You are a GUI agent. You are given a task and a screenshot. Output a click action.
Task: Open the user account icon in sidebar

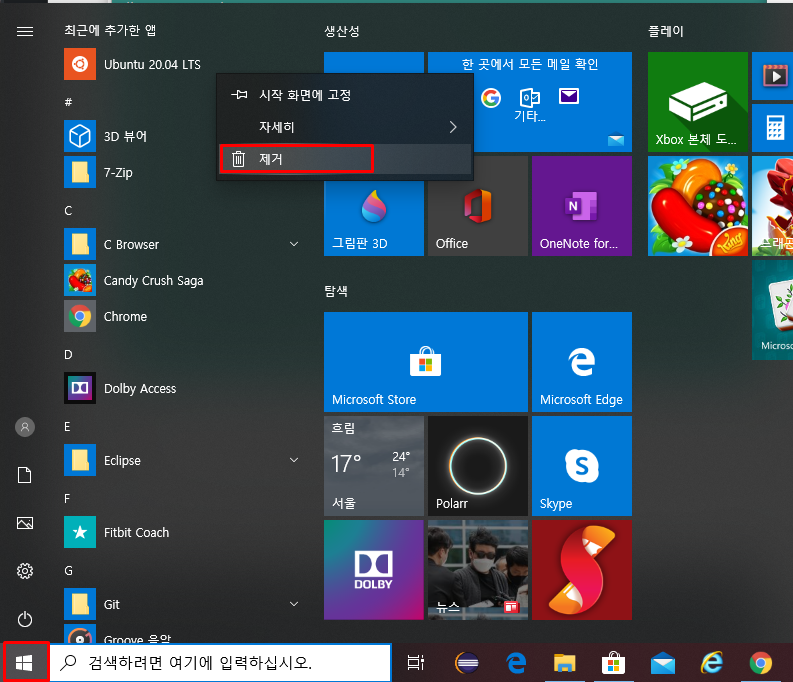[25, 427]
